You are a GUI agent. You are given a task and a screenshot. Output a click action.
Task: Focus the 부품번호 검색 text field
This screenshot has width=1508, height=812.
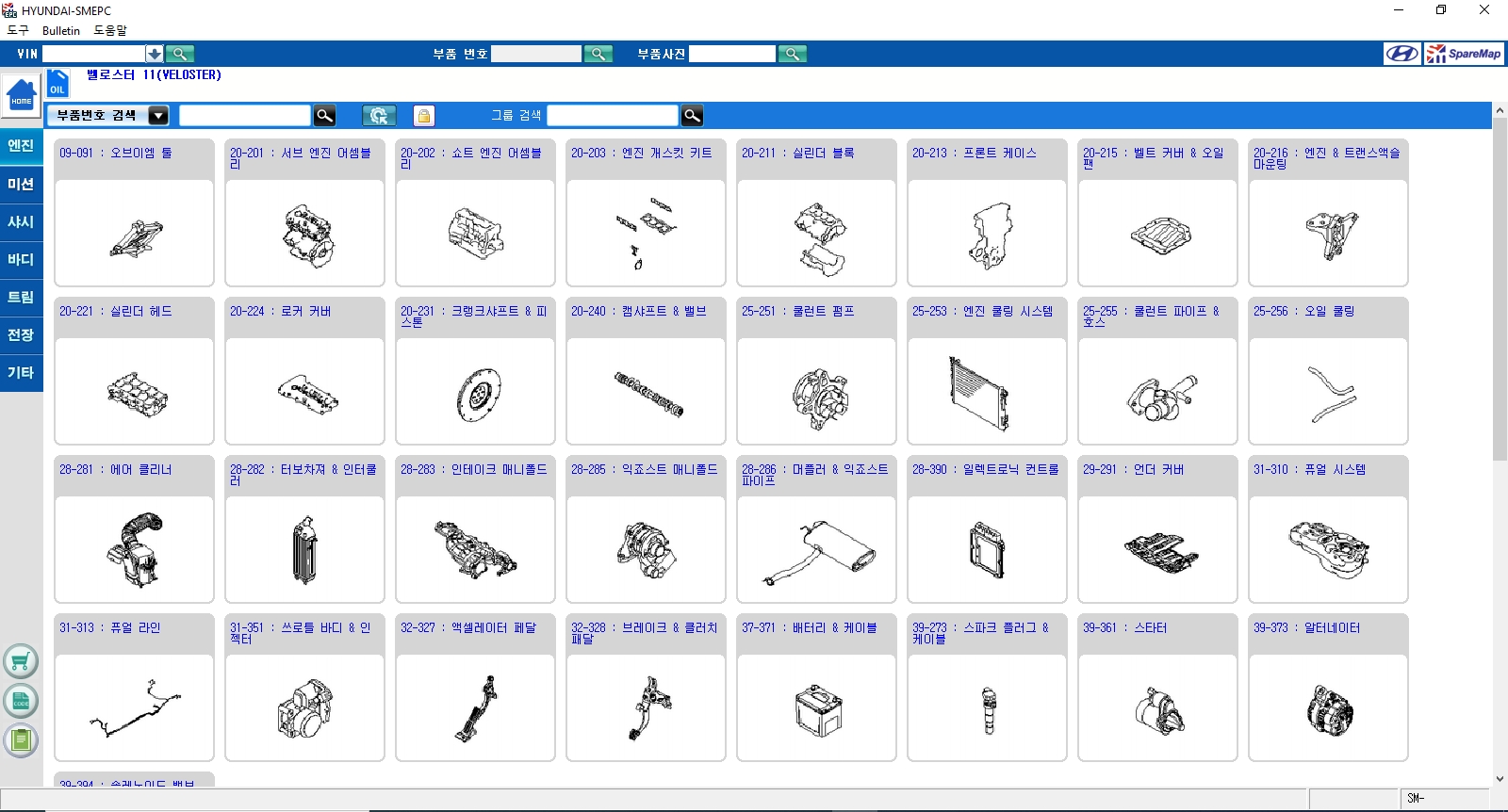[x=245, y=116]
